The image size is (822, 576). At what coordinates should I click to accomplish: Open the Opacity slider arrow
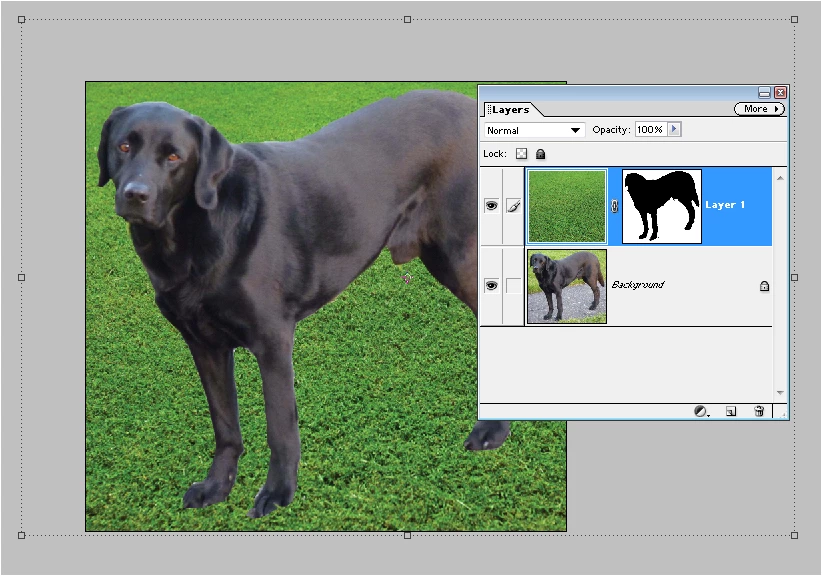pos(674,129)
